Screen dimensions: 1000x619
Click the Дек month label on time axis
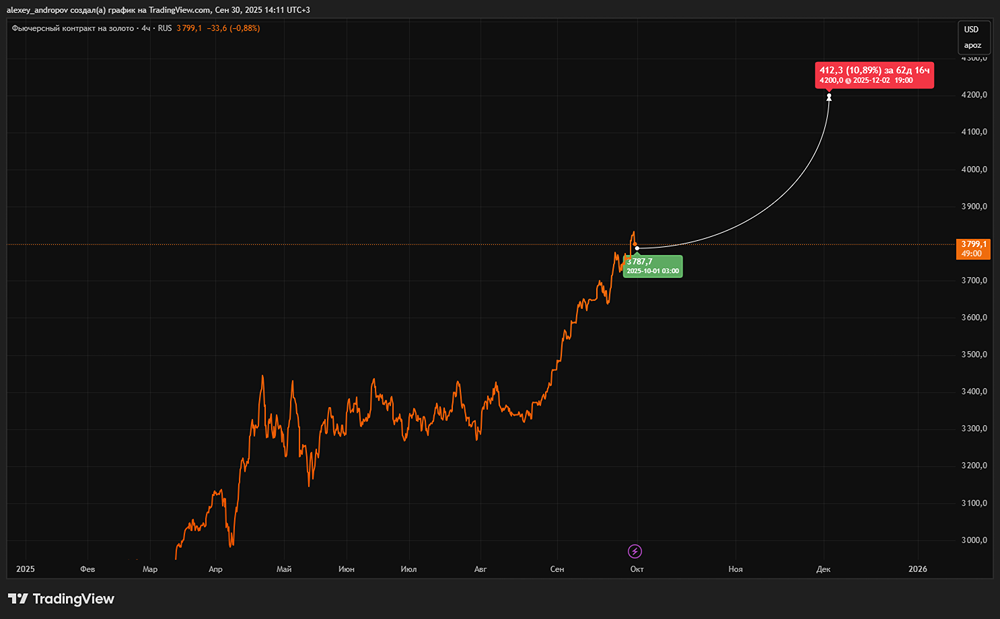coord(823,569)
